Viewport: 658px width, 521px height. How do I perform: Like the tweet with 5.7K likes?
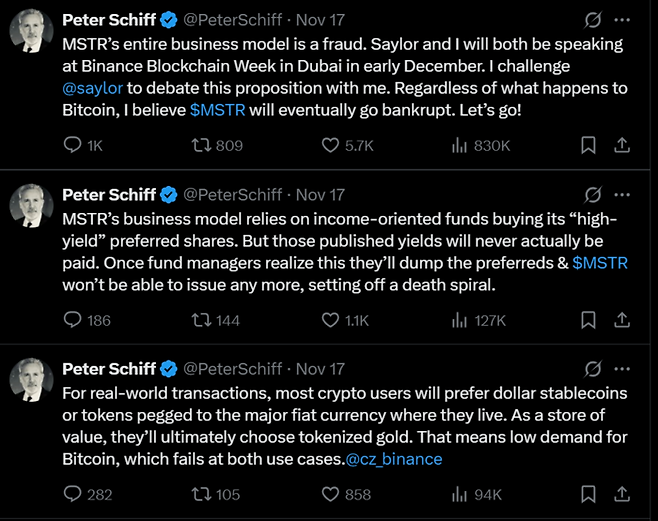tap(330, 146)
